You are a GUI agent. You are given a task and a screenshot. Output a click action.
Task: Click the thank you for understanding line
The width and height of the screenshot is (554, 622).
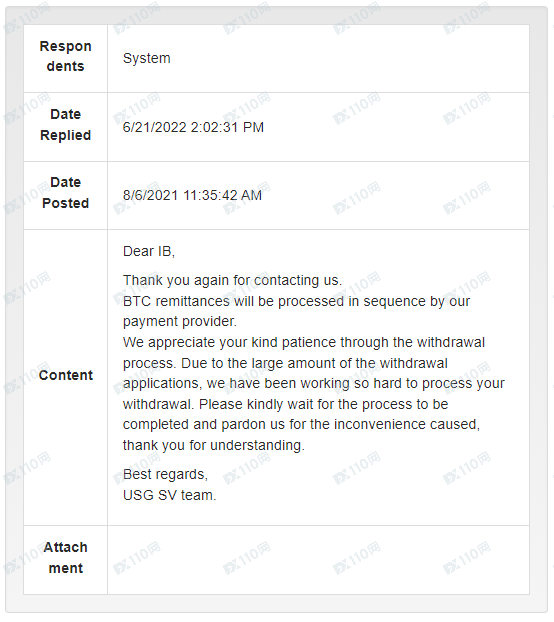(214, 445)
